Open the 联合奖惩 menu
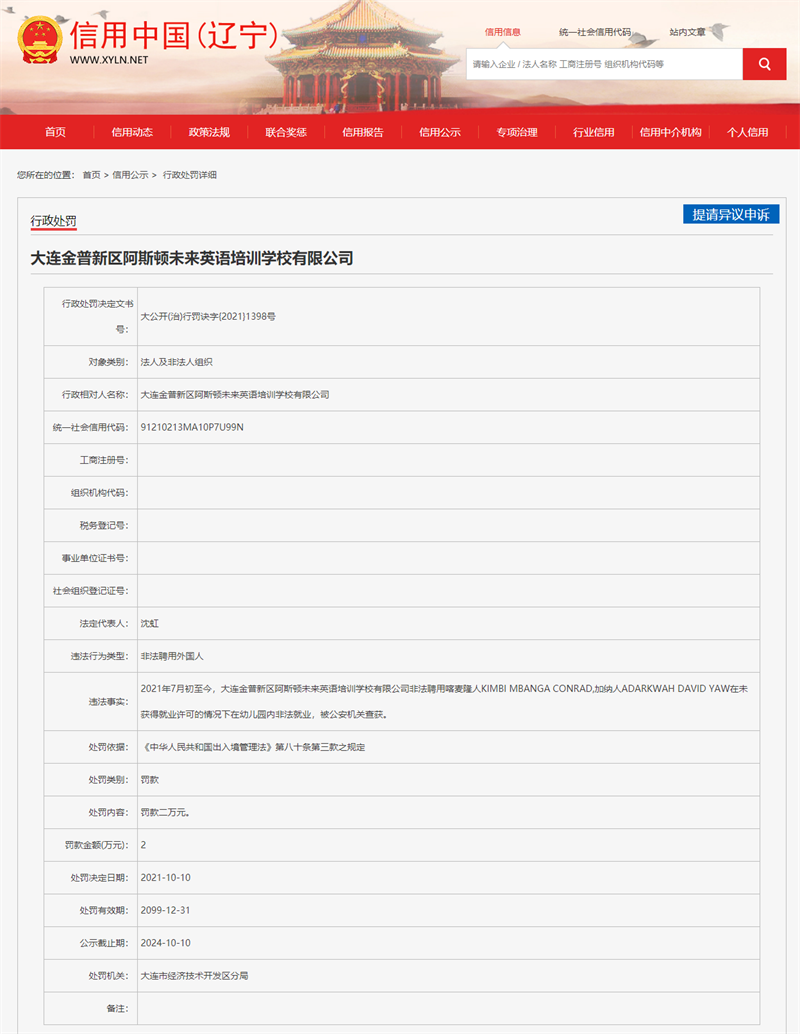800x1034 pixels. coord(287,132)
